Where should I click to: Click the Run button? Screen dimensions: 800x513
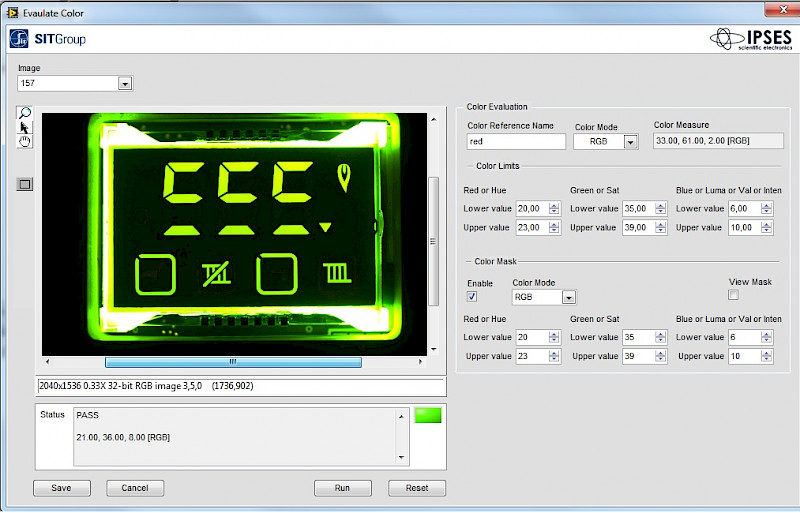point(342,488)
